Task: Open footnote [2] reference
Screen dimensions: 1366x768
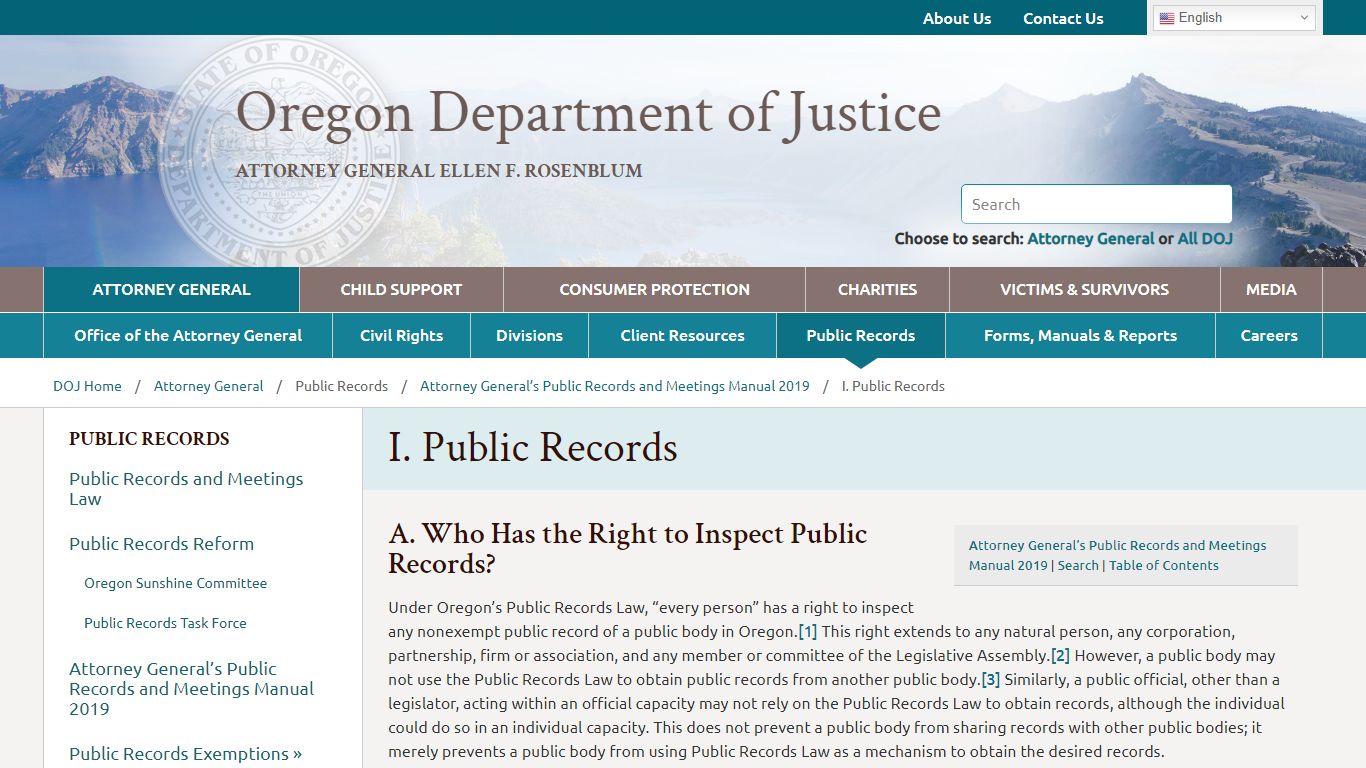Action: pyautogui.click(x=1060, y=656)
